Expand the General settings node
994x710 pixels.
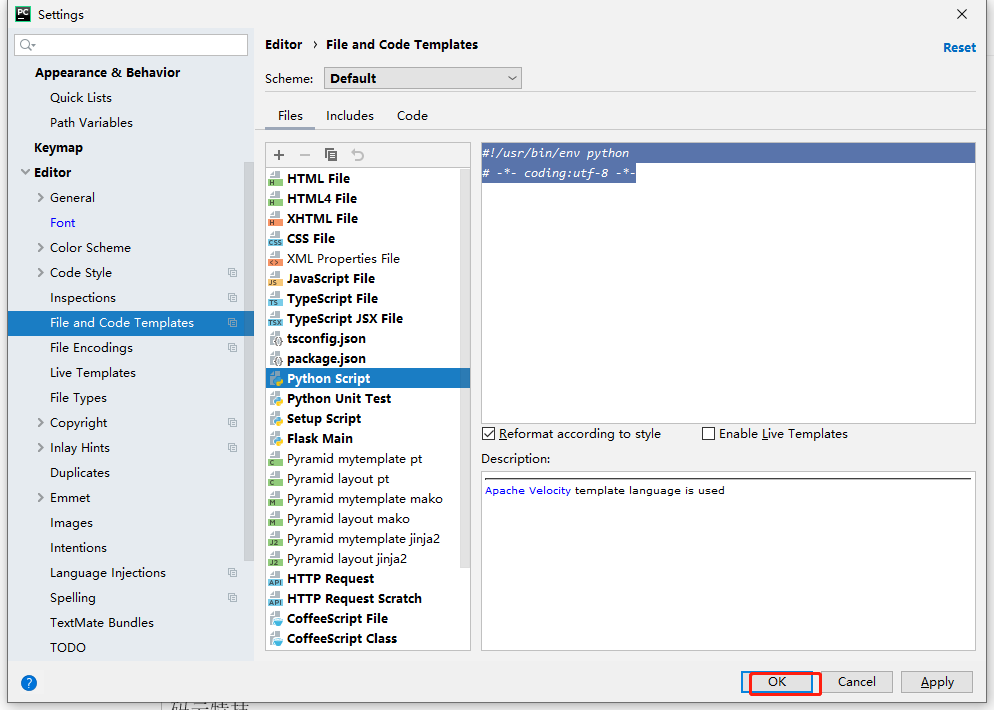[x=41, y=198]
